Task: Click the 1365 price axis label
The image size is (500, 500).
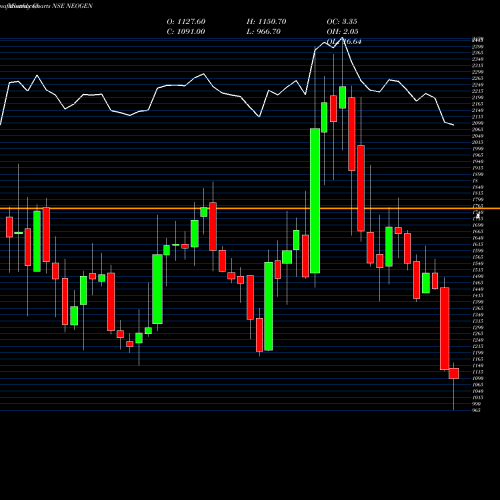Action: tap(478, 308)
